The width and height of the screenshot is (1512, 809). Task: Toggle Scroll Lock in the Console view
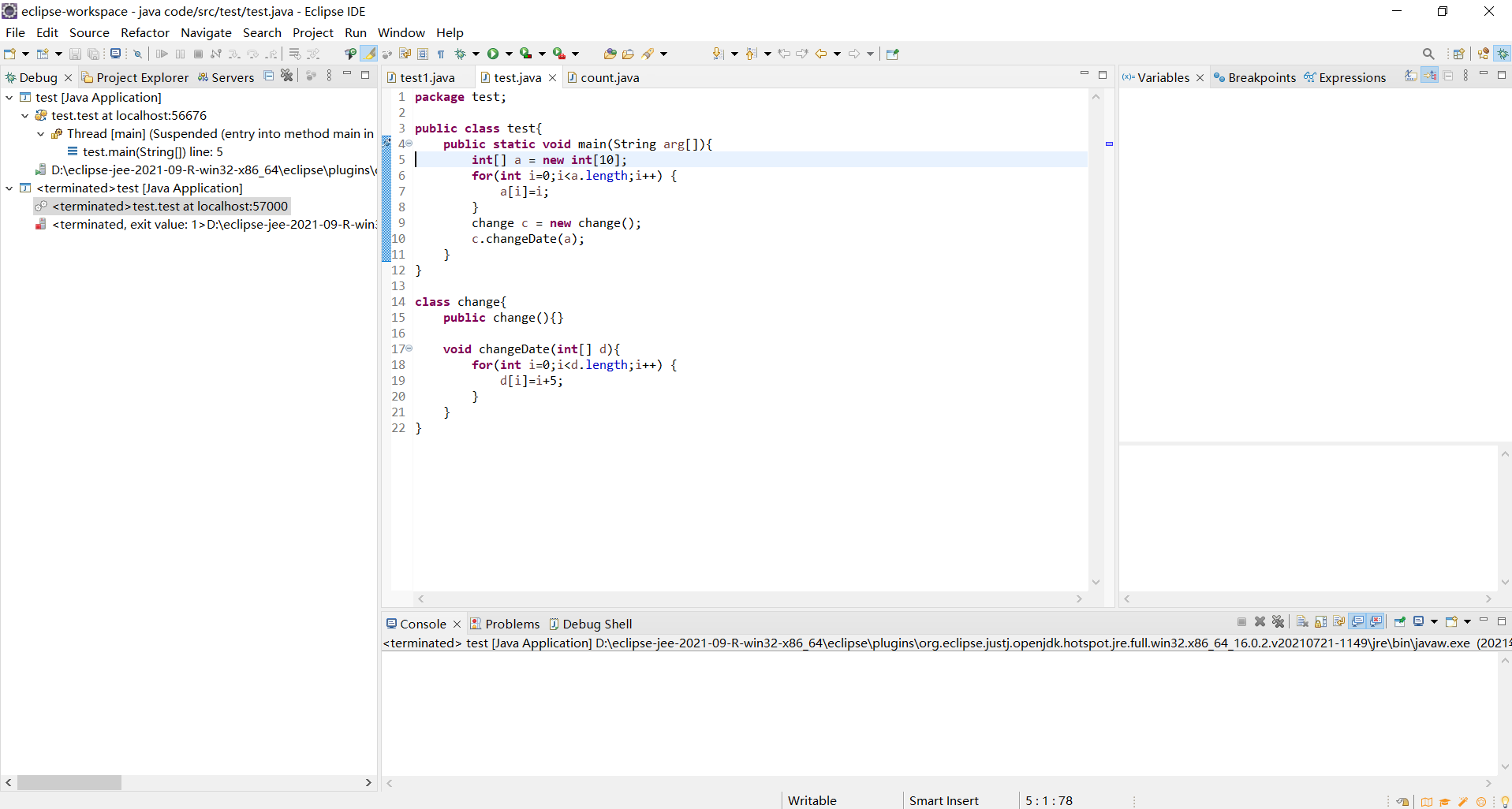[1319, 622]
